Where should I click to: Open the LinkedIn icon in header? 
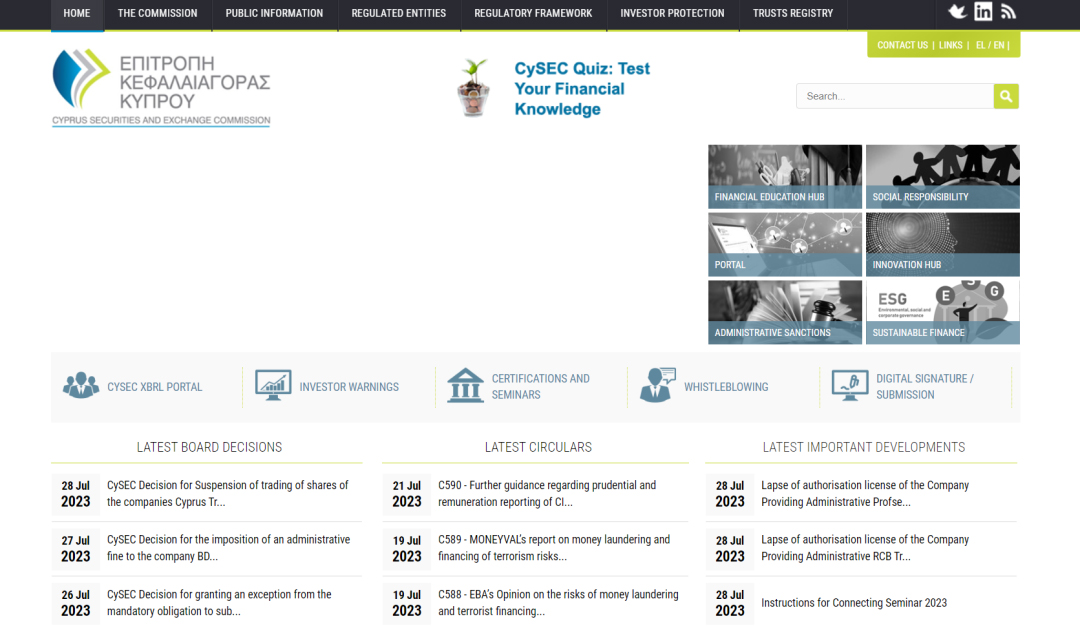[983, 11]
